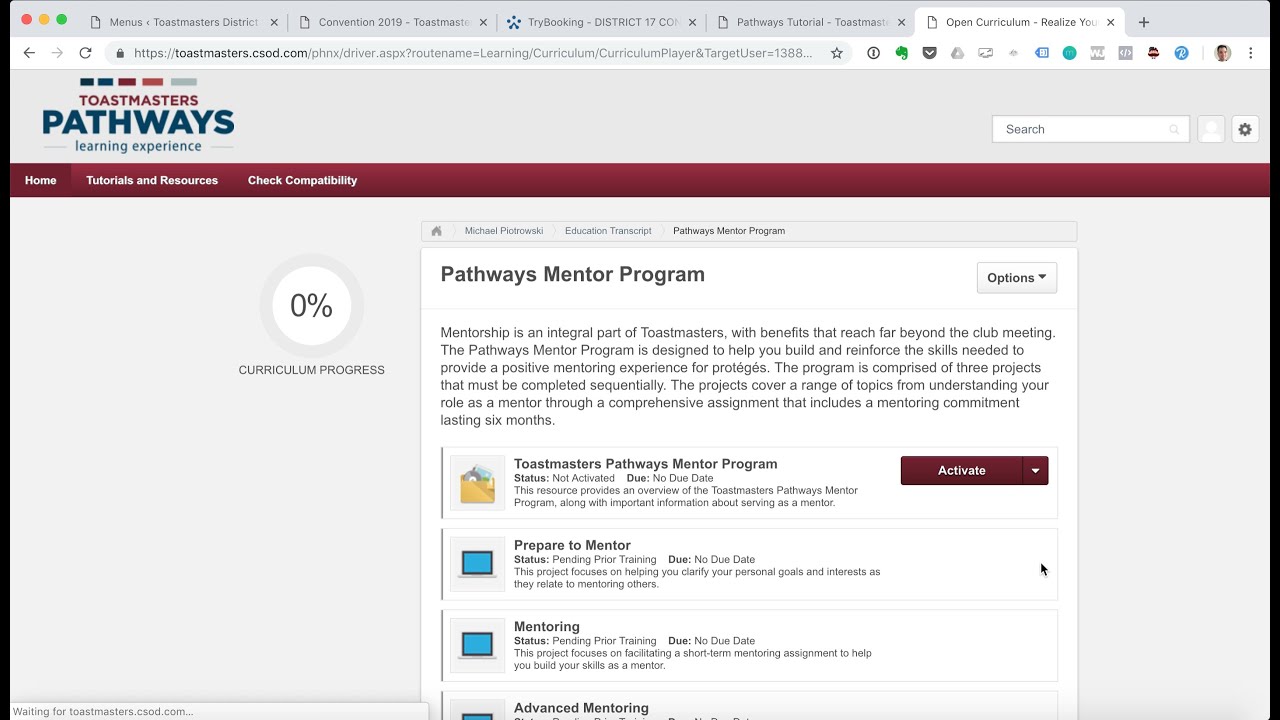
Task: Click the home icon in the breadcrumb
Action: tap(436, 231)
